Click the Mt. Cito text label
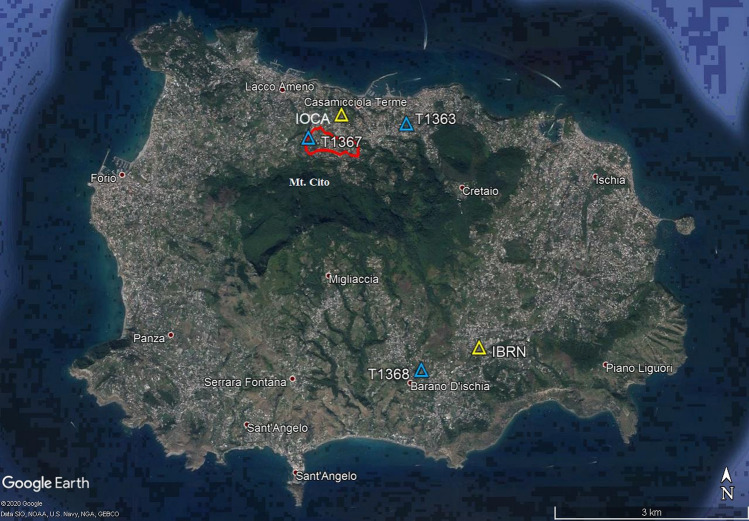 [x=303, y=183]
